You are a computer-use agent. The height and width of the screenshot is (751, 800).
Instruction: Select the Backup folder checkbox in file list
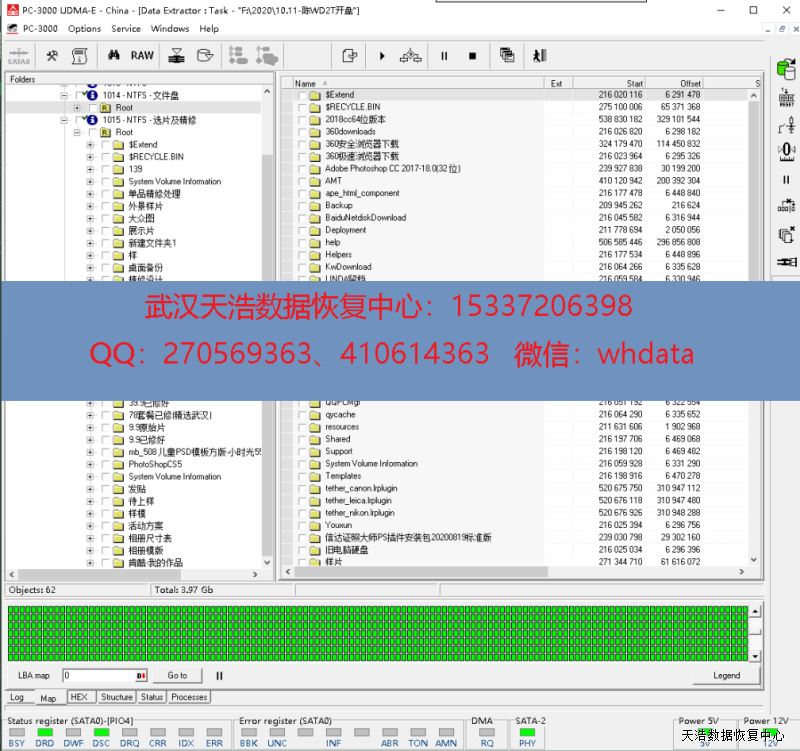[x=302, y=206]
